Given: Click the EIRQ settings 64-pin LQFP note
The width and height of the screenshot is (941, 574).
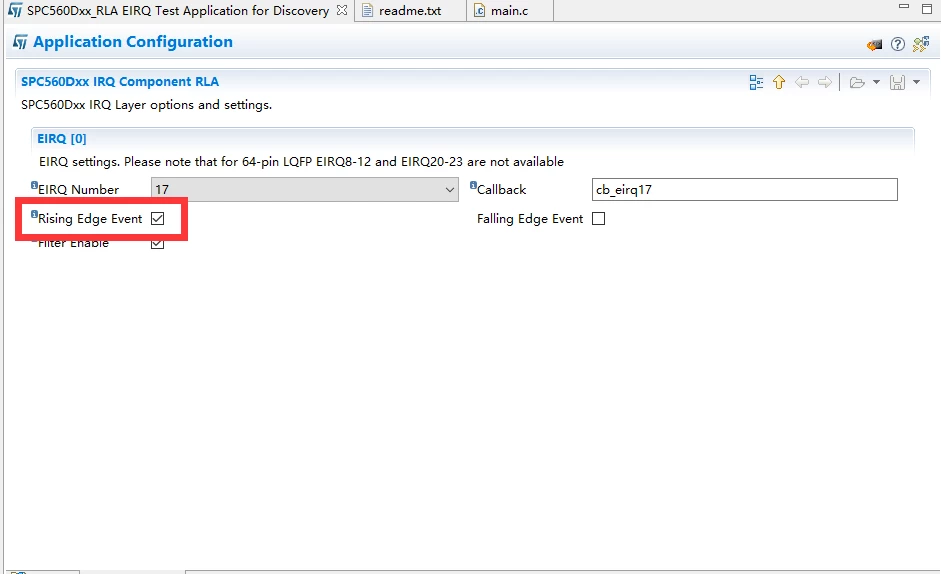Looking at the screenshot, I should pos(301,162).
